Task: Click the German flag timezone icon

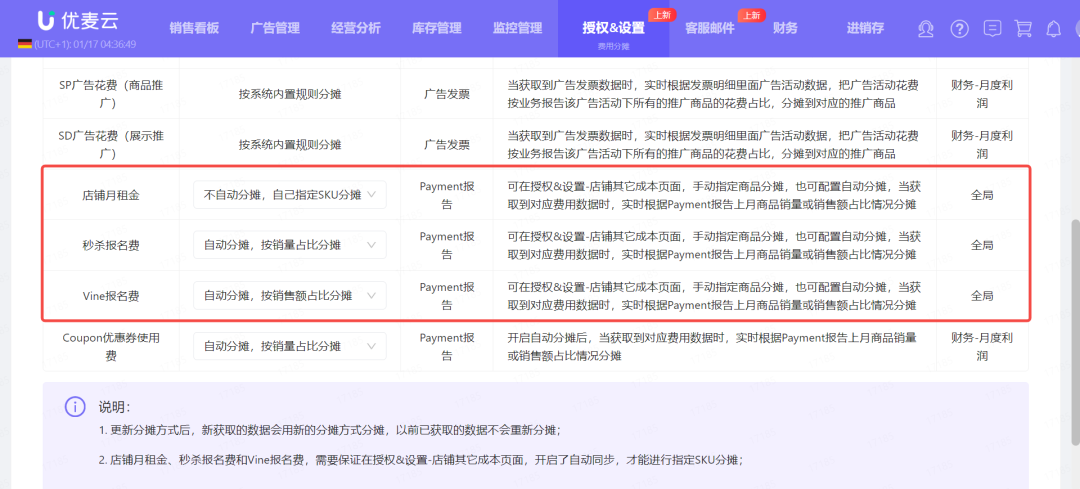Action: (24, 45)
